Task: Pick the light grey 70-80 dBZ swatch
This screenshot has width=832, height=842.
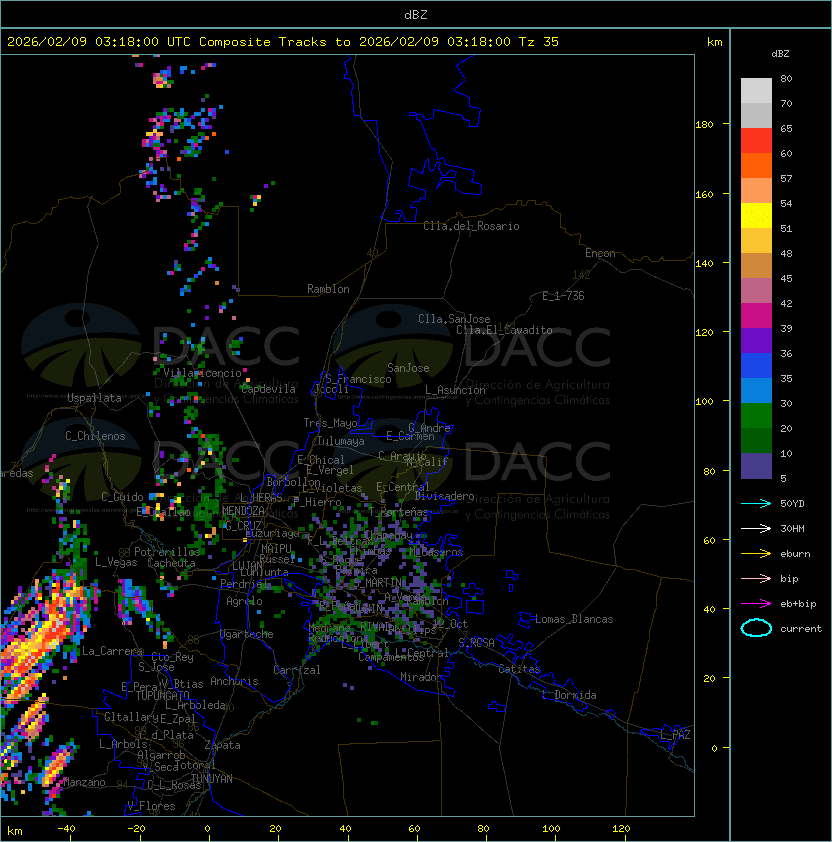Action: click(x=756, y=91)
